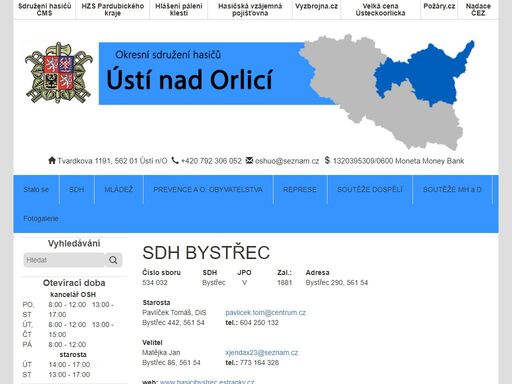The height and width of the screenshot is (384, 512).
Task: Open Požáry.cz link
Action: click(x=439, y=6)
